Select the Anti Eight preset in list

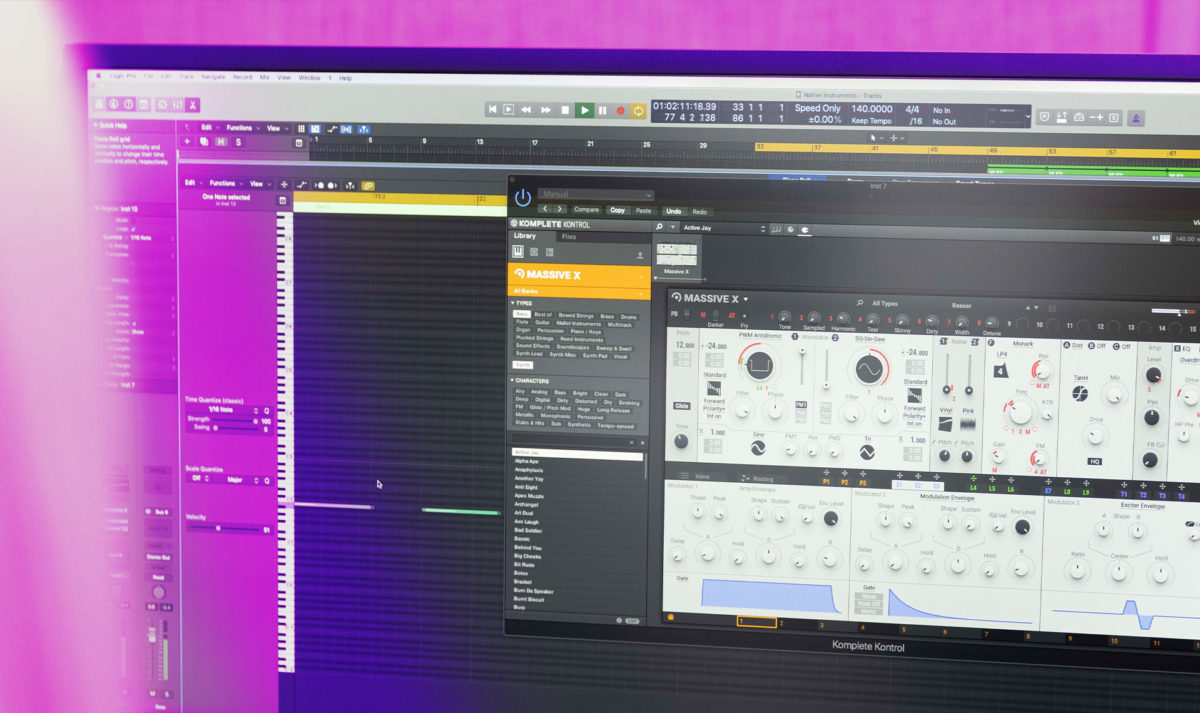tap(527, 487)
